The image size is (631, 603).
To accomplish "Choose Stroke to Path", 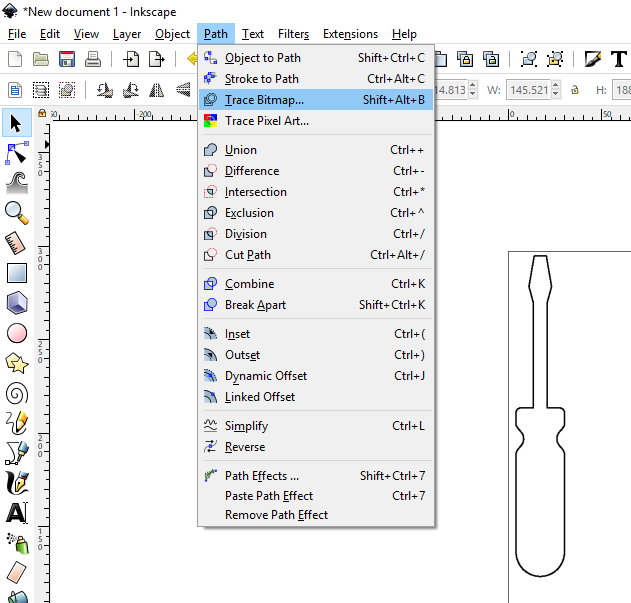I will 316,79.
